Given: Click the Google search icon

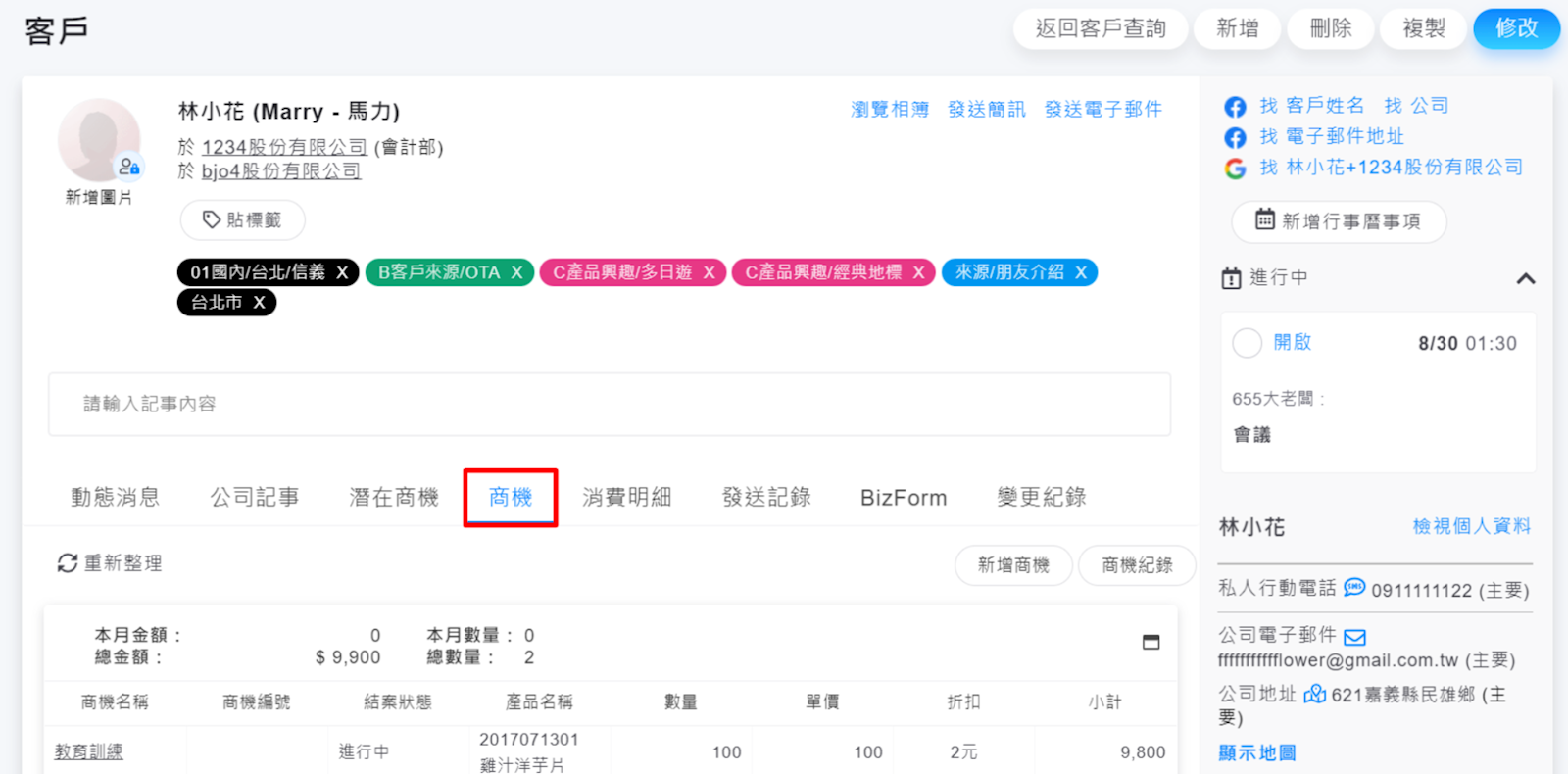Looking at the screenshot, I should pos(1235,169).
